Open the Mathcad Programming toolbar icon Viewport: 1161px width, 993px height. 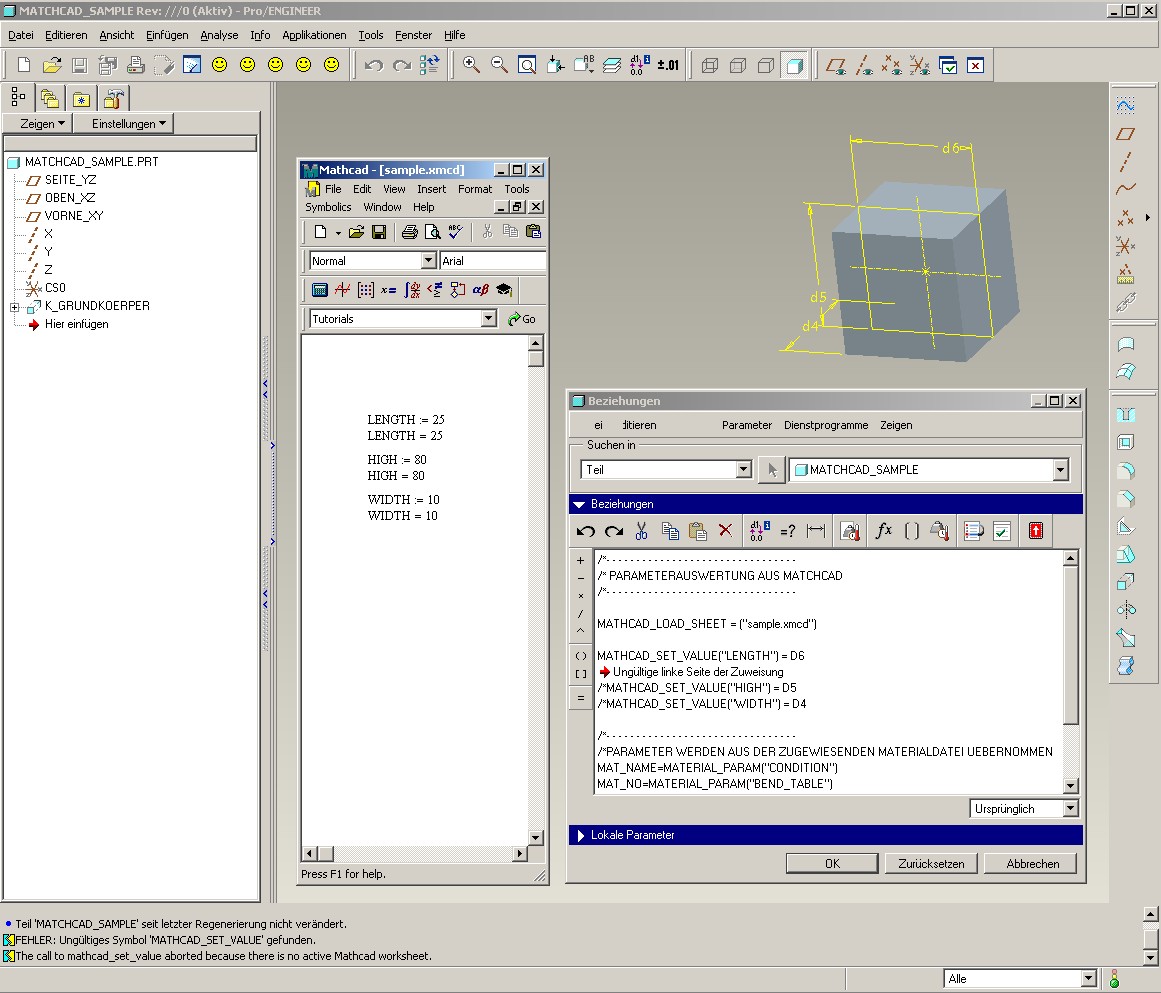[x=458, y=290]
